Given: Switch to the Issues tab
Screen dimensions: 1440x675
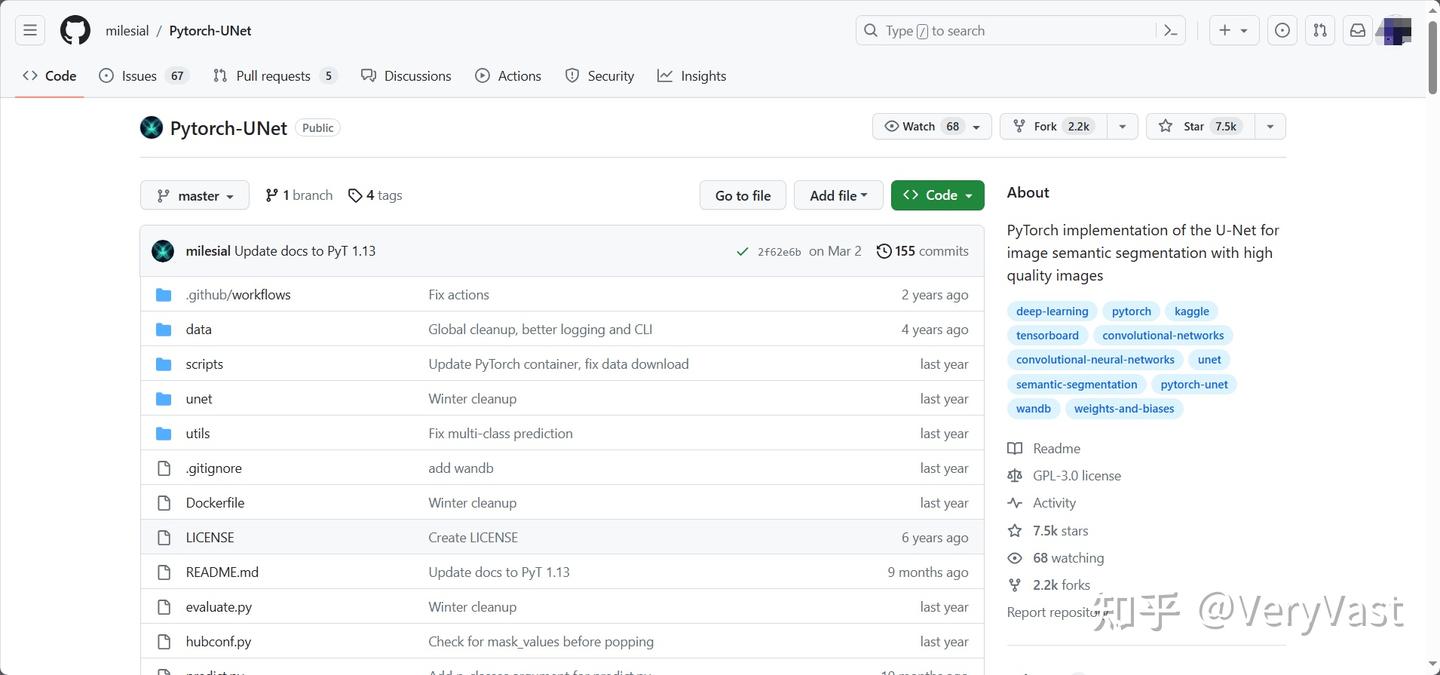Looking at the screenshot, I should 139,76.
